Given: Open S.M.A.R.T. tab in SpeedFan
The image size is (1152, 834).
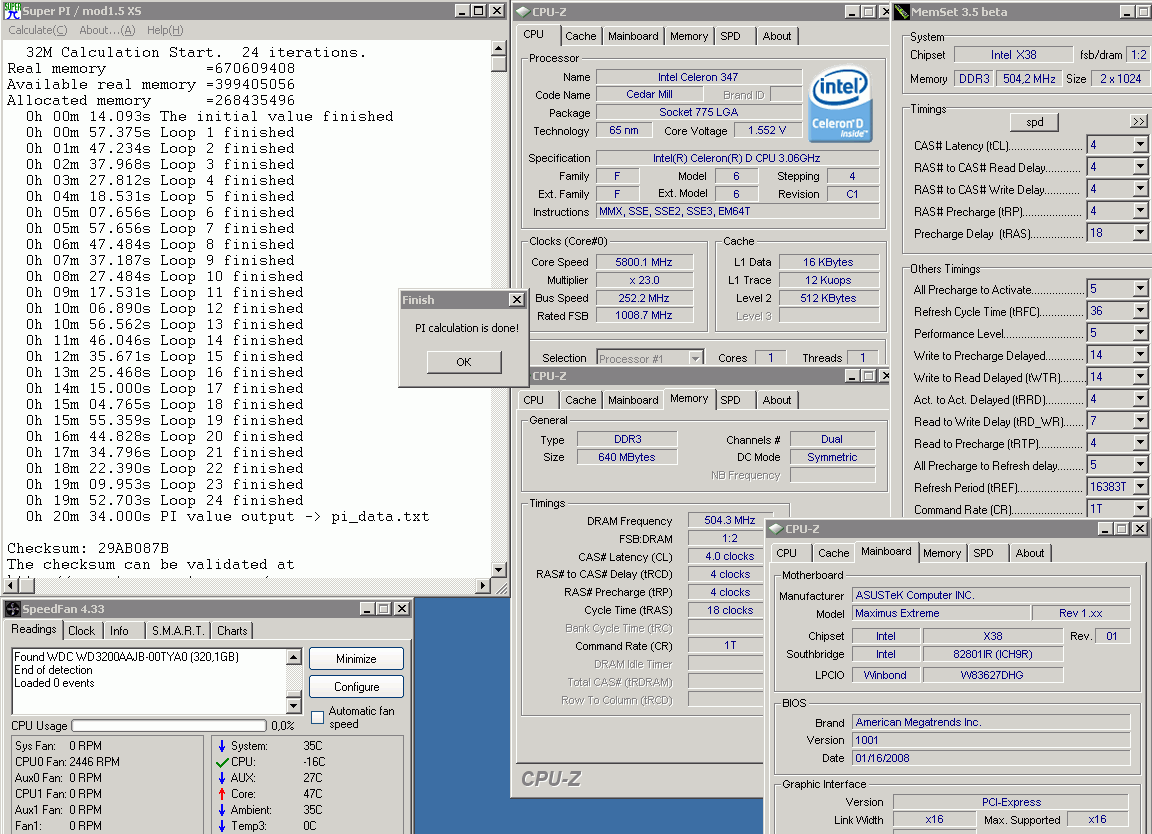Looking at the screenshot, I should [x=178, y=630].
